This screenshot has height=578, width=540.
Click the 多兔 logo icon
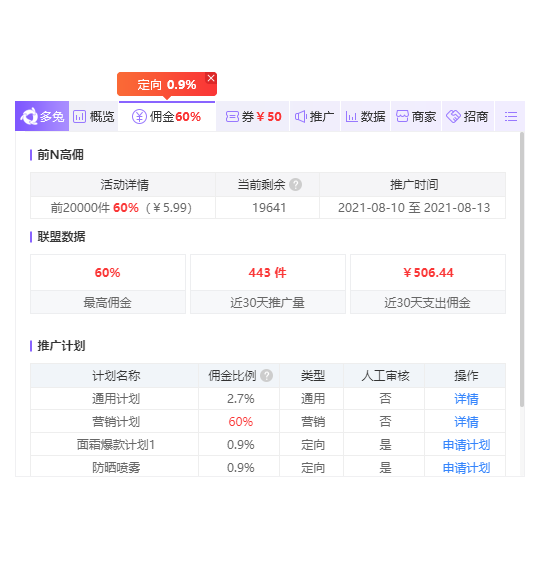[29, 116]
